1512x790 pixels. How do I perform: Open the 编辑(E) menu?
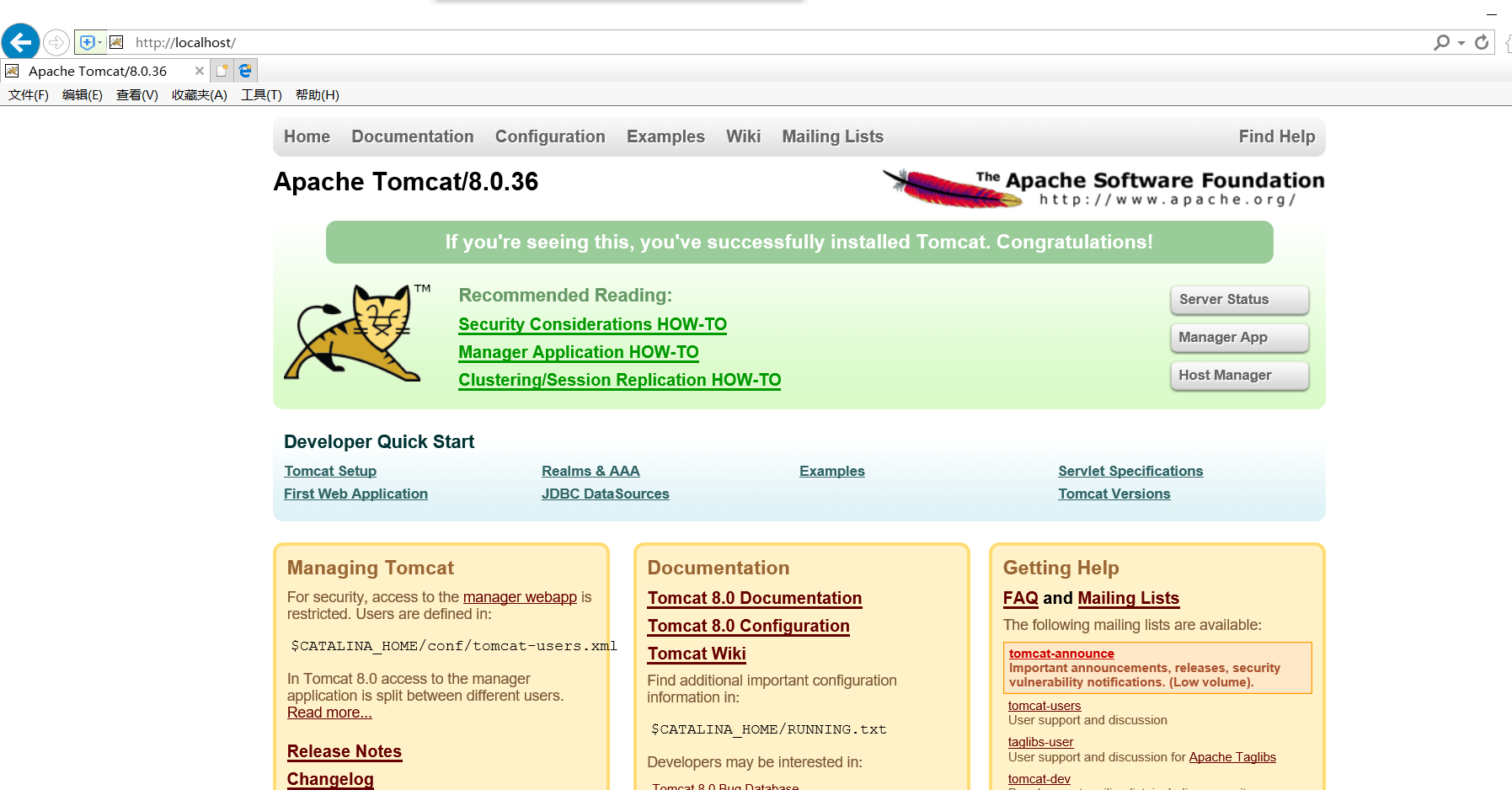tap(83, 95)
